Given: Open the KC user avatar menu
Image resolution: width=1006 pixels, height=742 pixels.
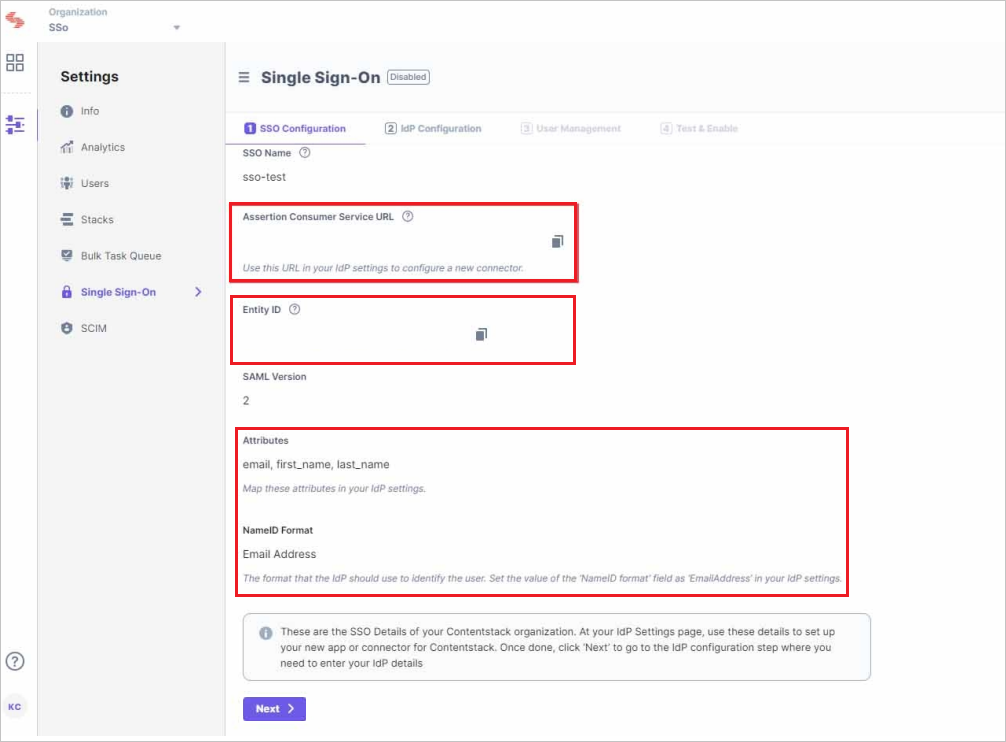Looking at the screenshot, I should coord(15,706).
